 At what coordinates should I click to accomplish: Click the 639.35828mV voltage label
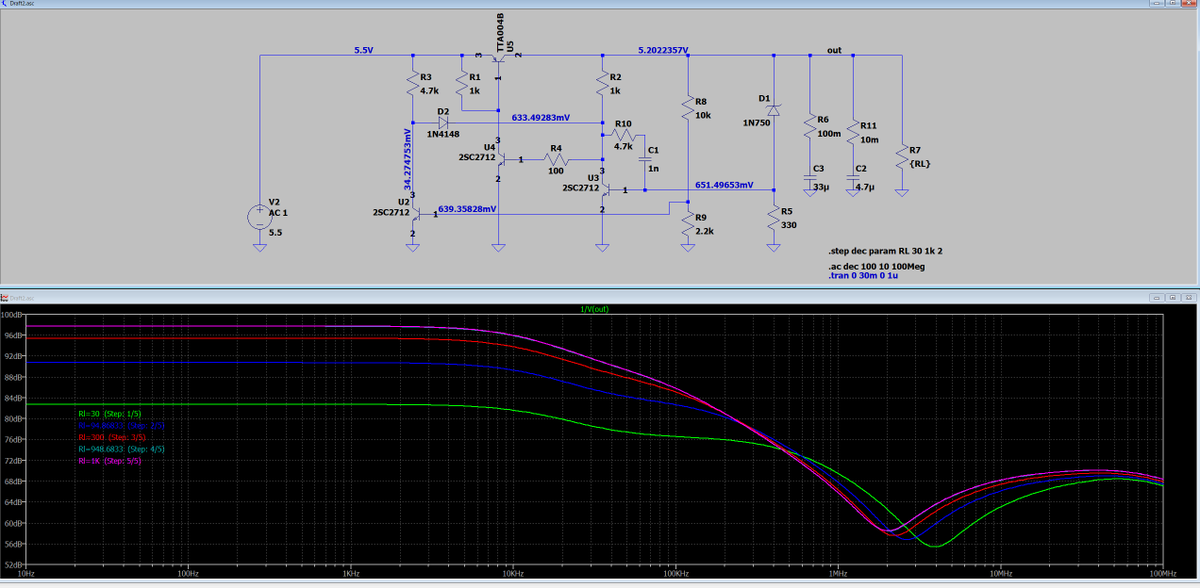(x=468, y=208)
